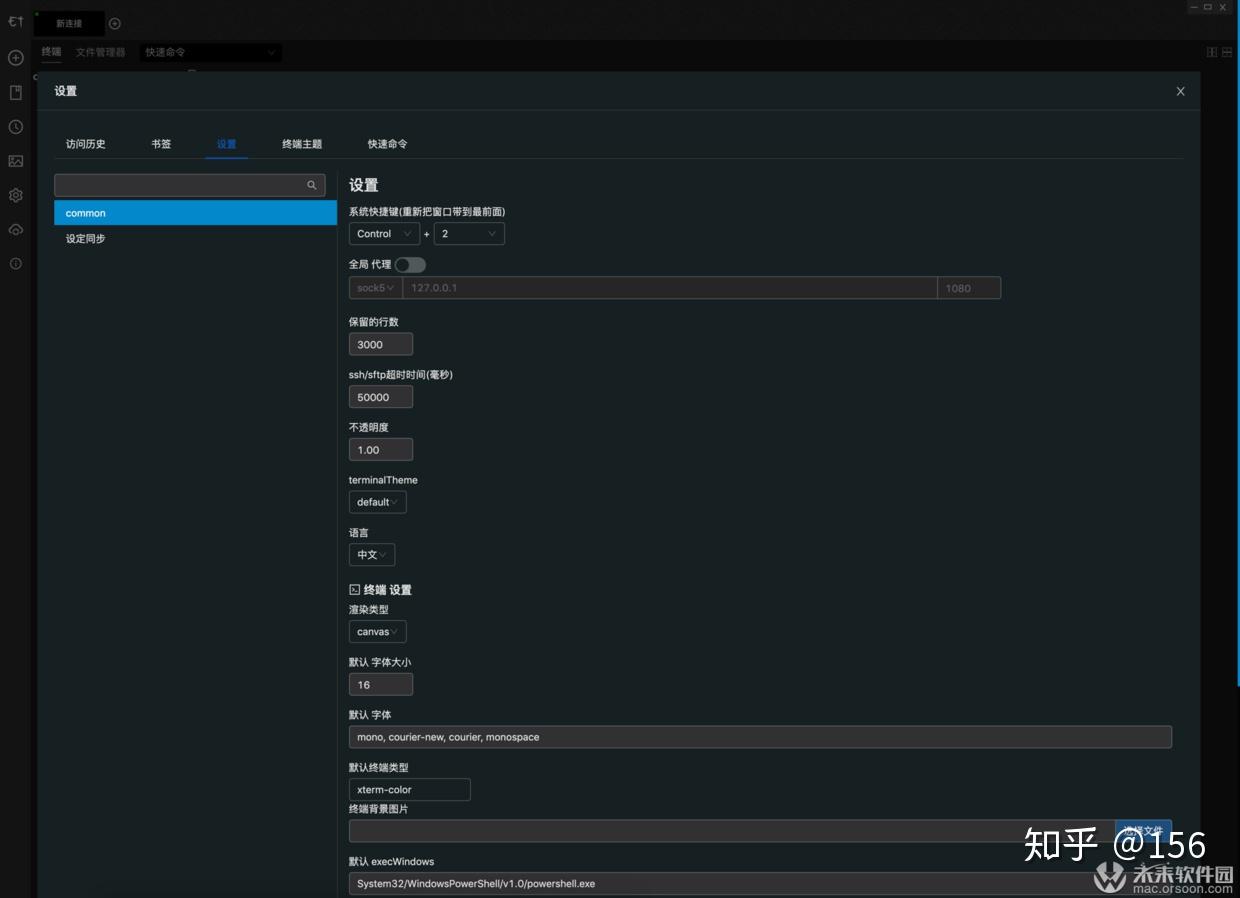Click the 不透明度 field showing 1.00
The image size is (1240, 898).
pos(381,450)
